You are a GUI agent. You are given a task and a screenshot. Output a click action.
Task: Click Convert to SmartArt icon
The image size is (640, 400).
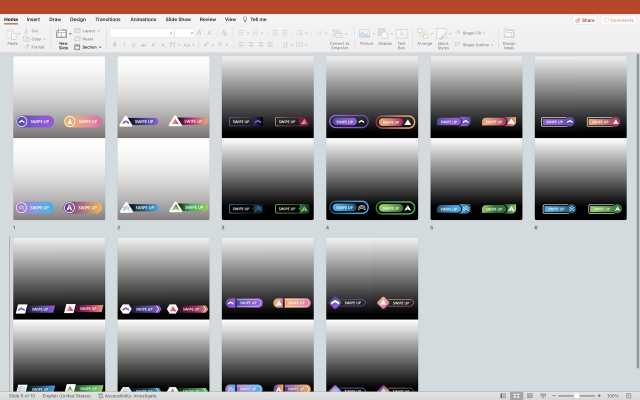[339, 35]
